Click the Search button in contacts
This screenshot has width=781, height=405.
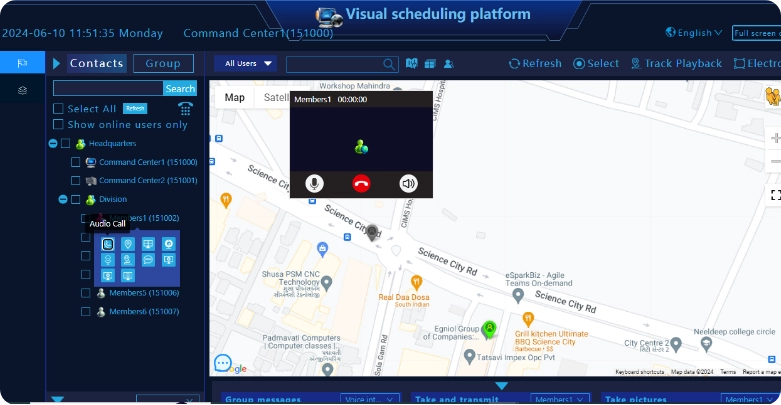tap(180, 89)
